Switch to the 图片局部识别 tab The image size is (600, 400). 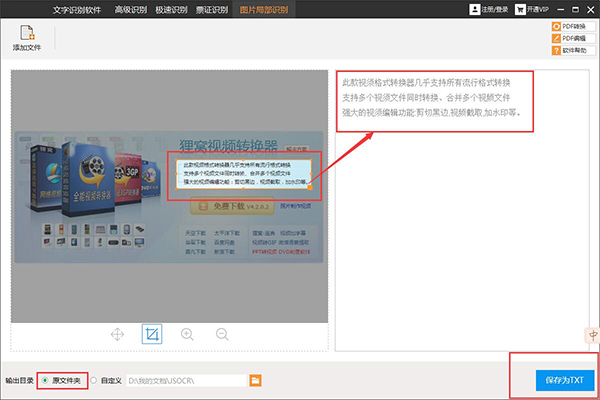[x=264, y=10]
